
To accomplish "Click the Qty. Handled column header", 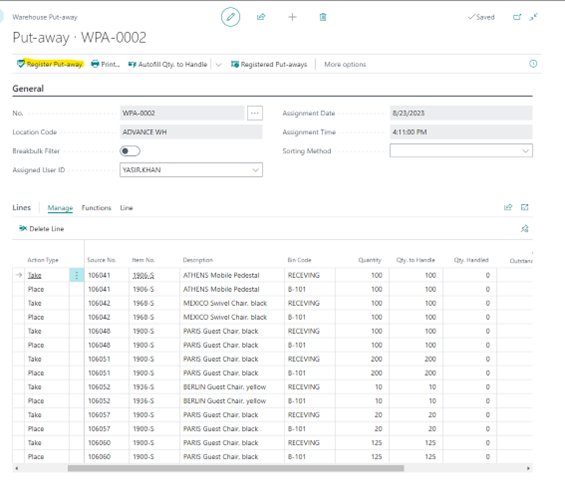I will pos(471,260).
